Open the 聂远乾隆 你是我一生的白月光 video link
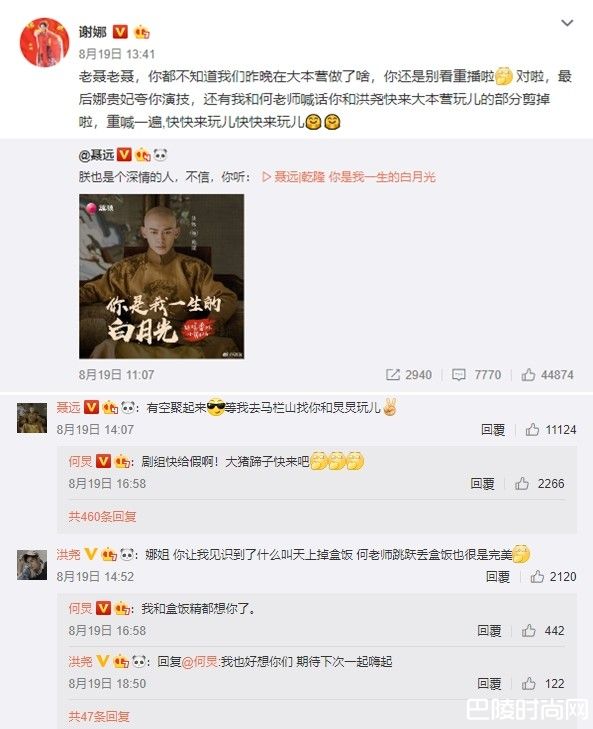 (349, 177)
